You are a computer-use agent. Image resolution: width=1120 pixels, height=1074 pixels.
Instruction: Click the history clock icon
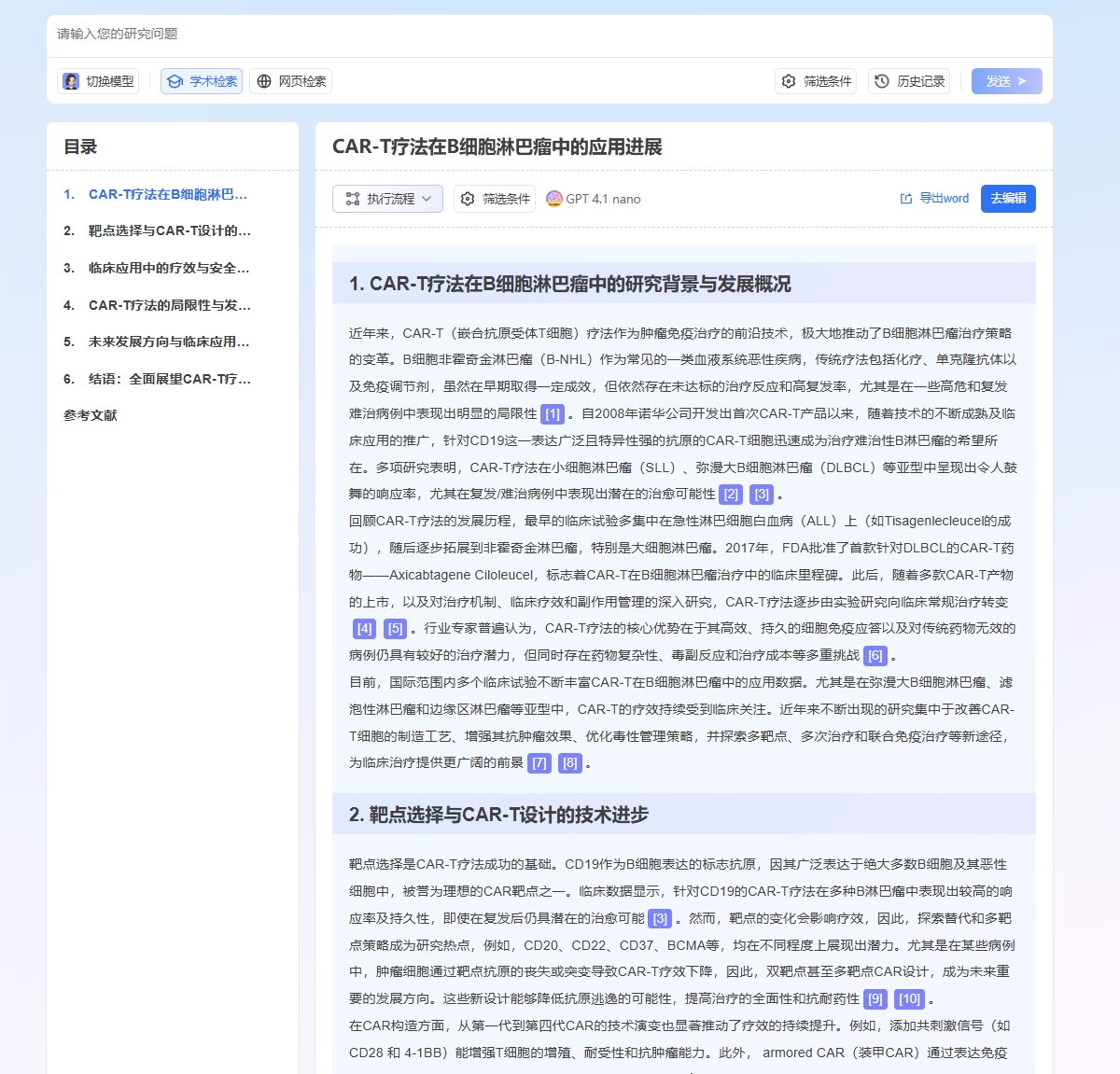click(882, 81)
